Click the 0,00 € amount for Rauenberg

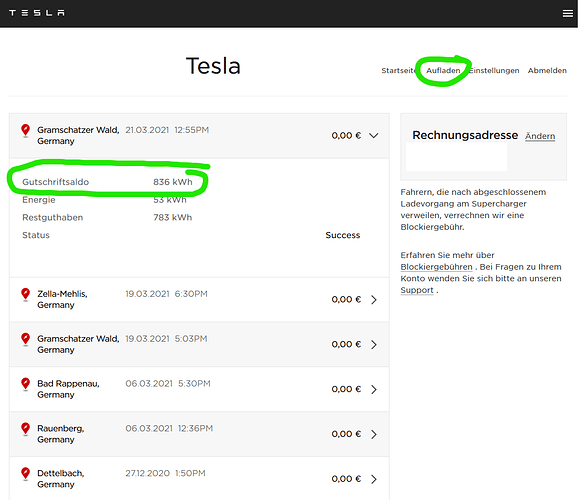click(346, 434)
